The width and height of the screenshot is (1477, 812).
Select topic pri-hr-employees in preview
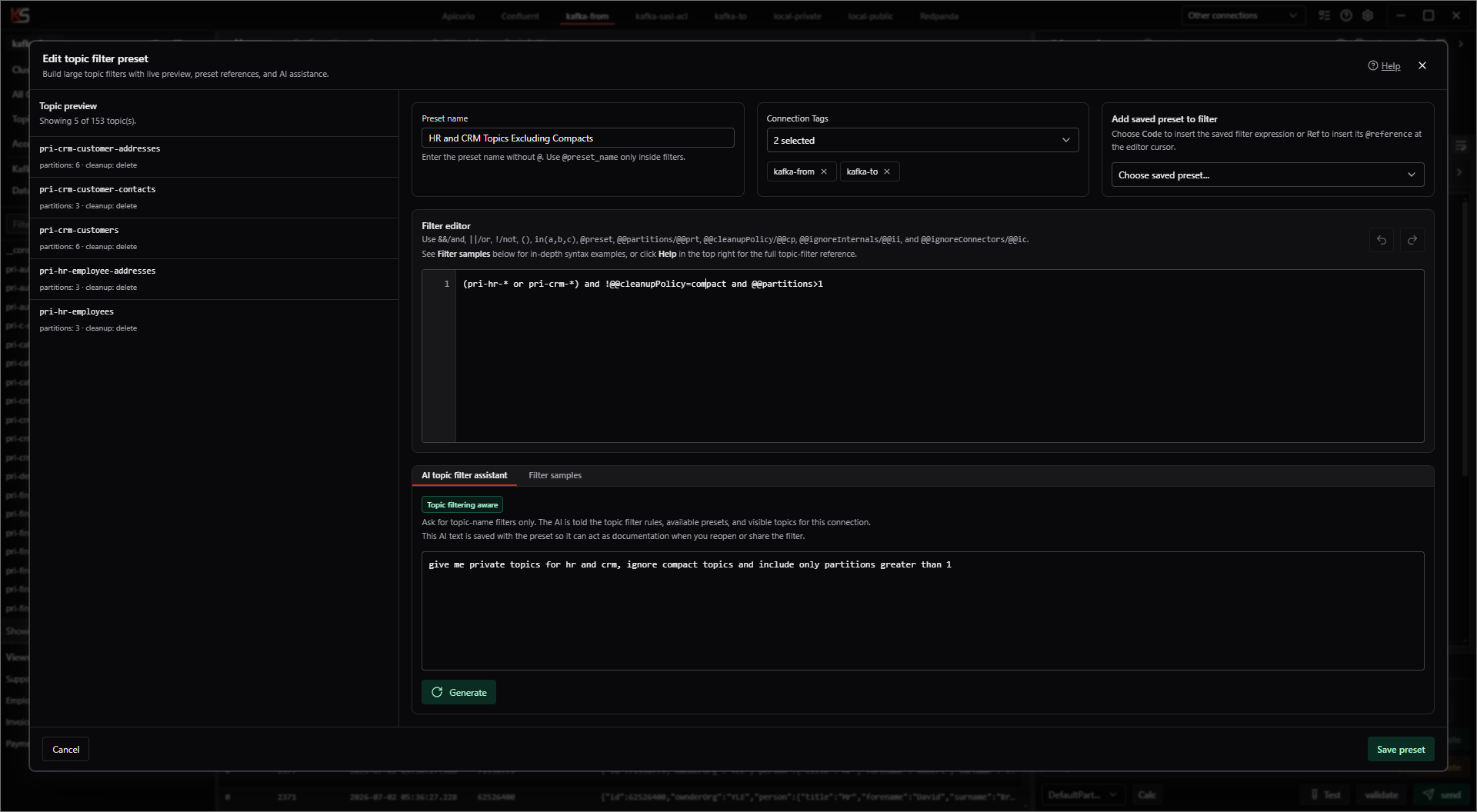[214, 319]
